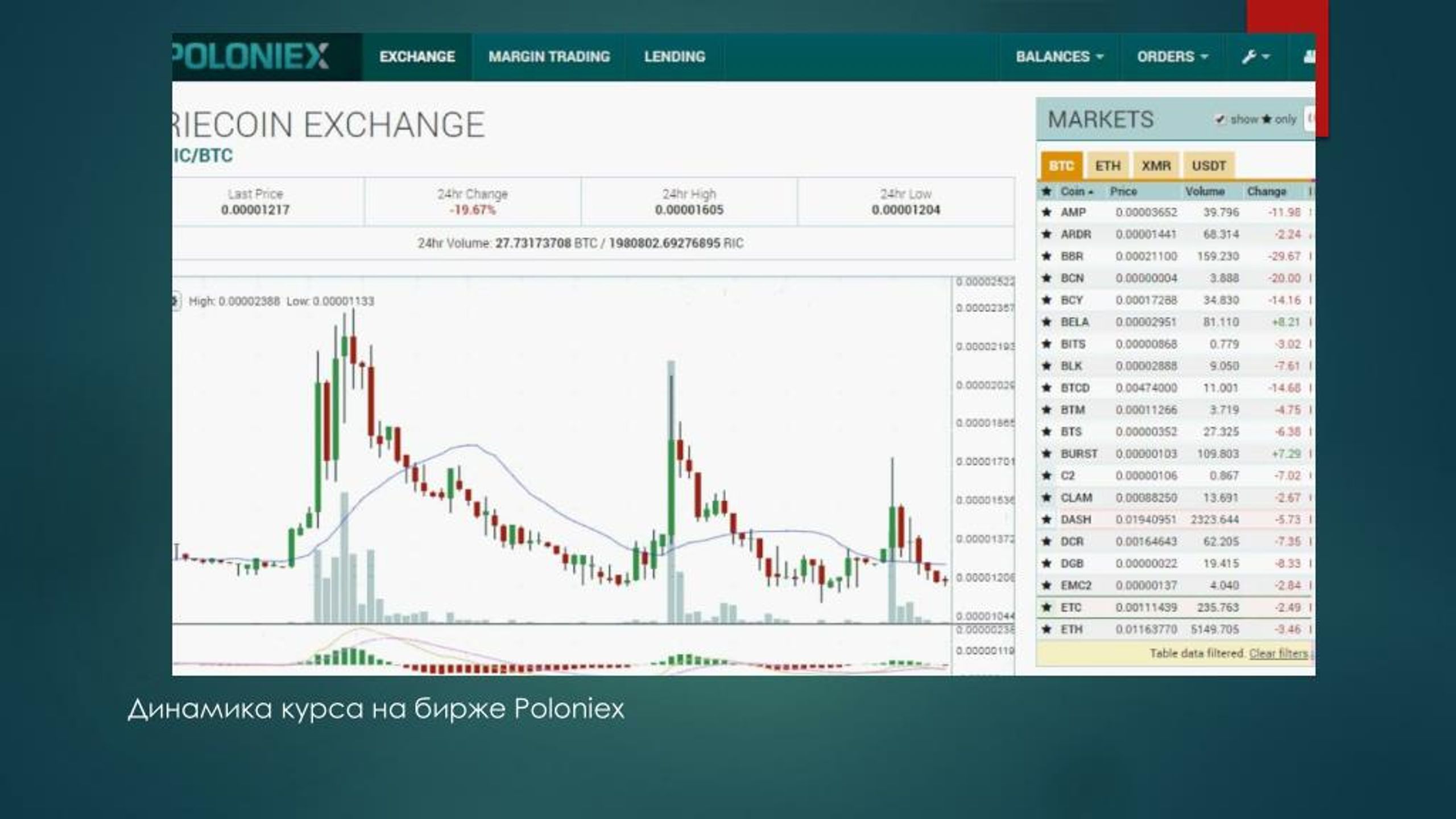Click the chart settings gear icon
1456x819 pixels.
click(x=176, y=301)
